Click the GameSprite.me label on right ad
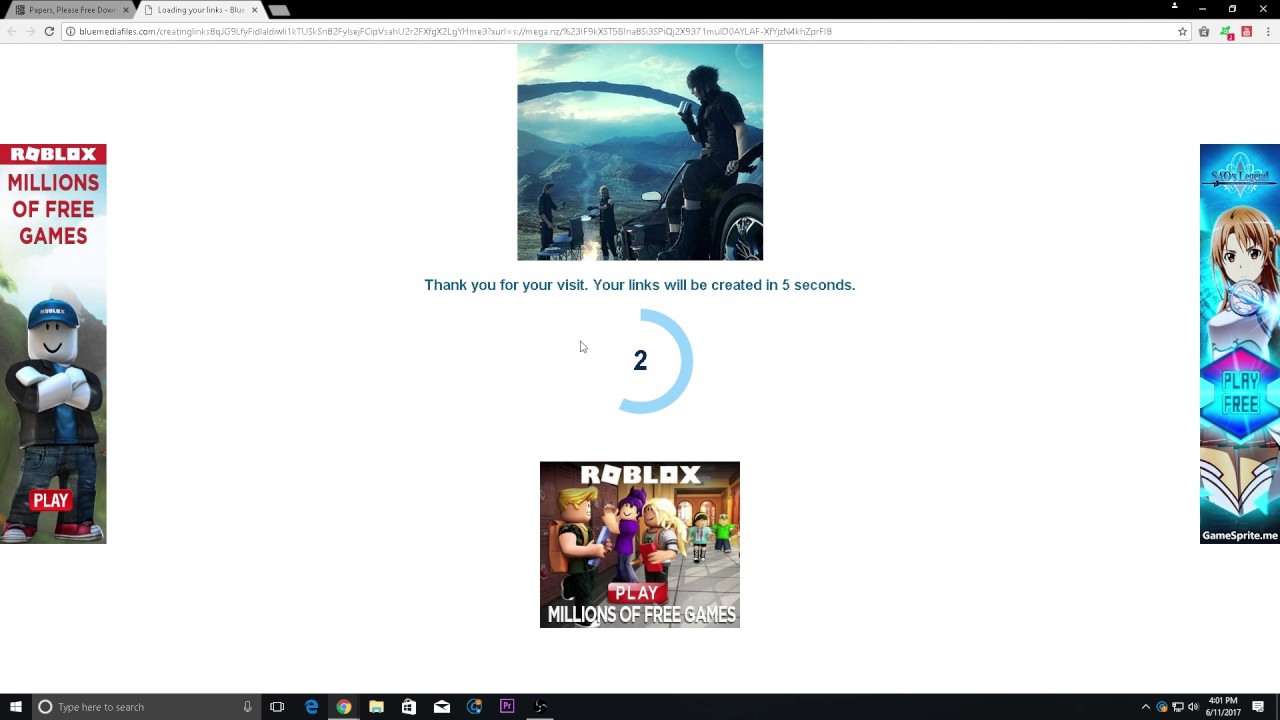This screenshot has height=720, width=1280. coord(1240,535)
